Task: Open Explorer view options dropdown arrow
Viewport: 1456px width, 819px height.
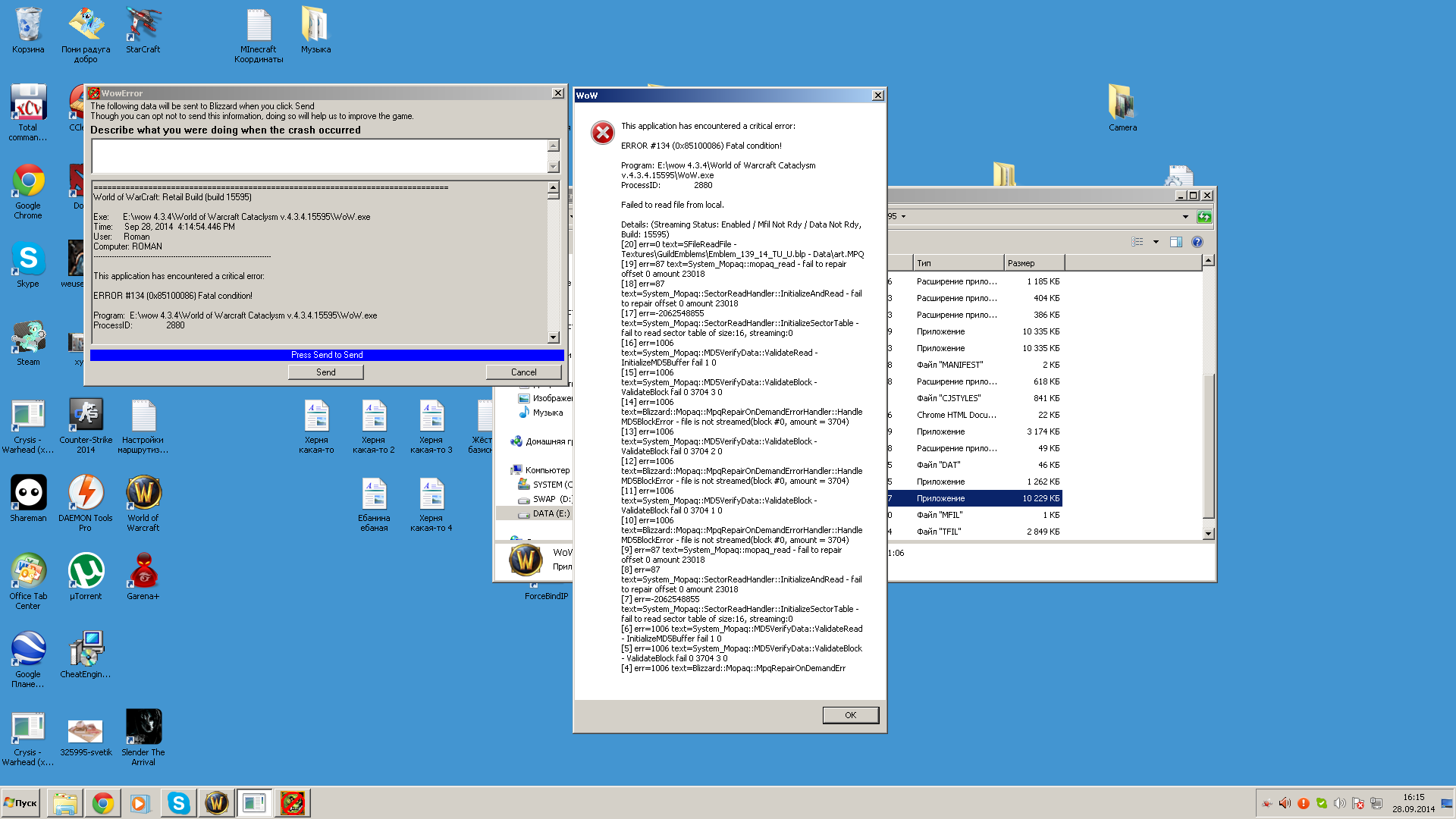Action: pyautogui.click(x=1156, y=242)
